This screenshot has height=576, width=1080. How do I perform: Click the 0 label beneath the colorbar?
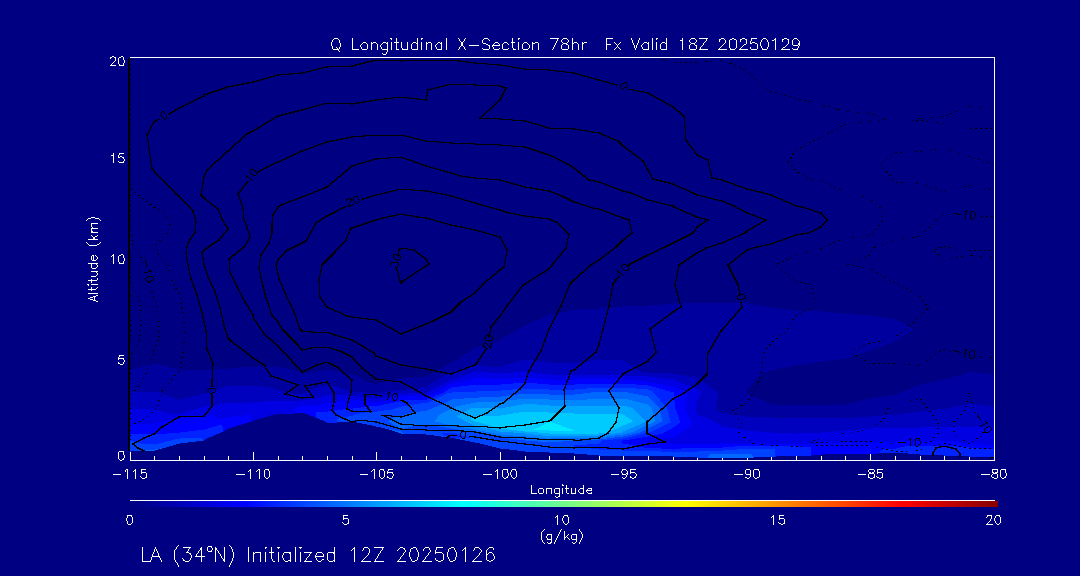tap(129, 521)
